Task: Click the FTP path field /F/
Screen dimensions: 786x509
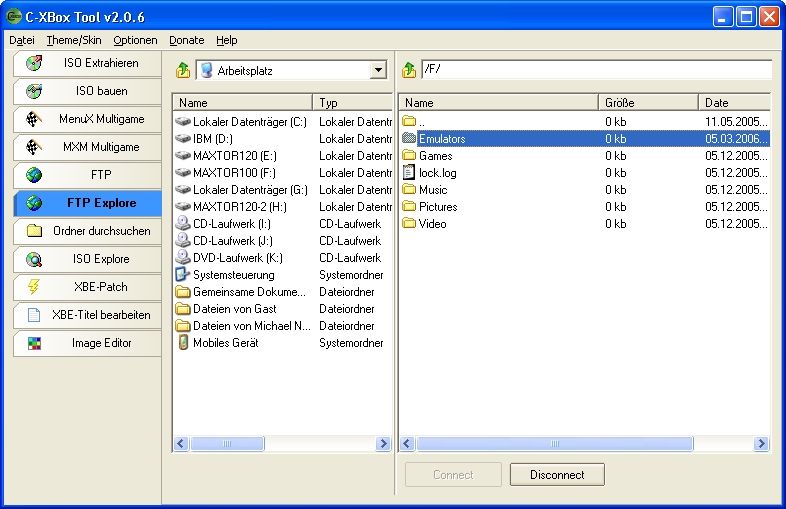Action: (x=596, y=69)
